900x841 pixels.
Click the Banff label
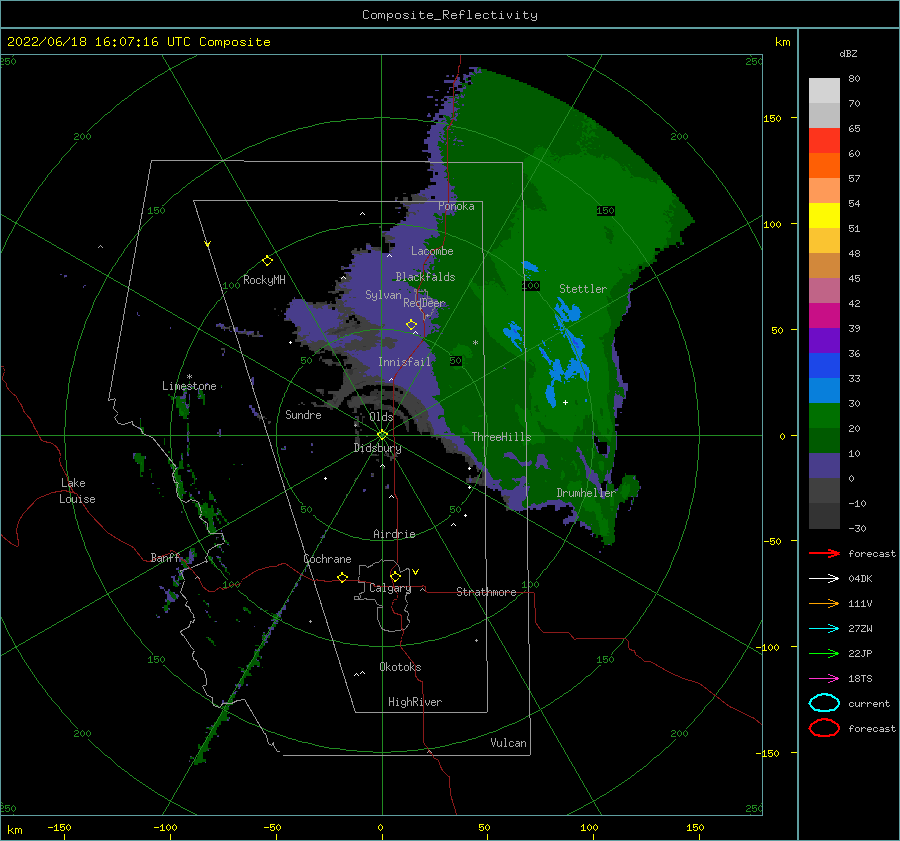pos(165,558)
